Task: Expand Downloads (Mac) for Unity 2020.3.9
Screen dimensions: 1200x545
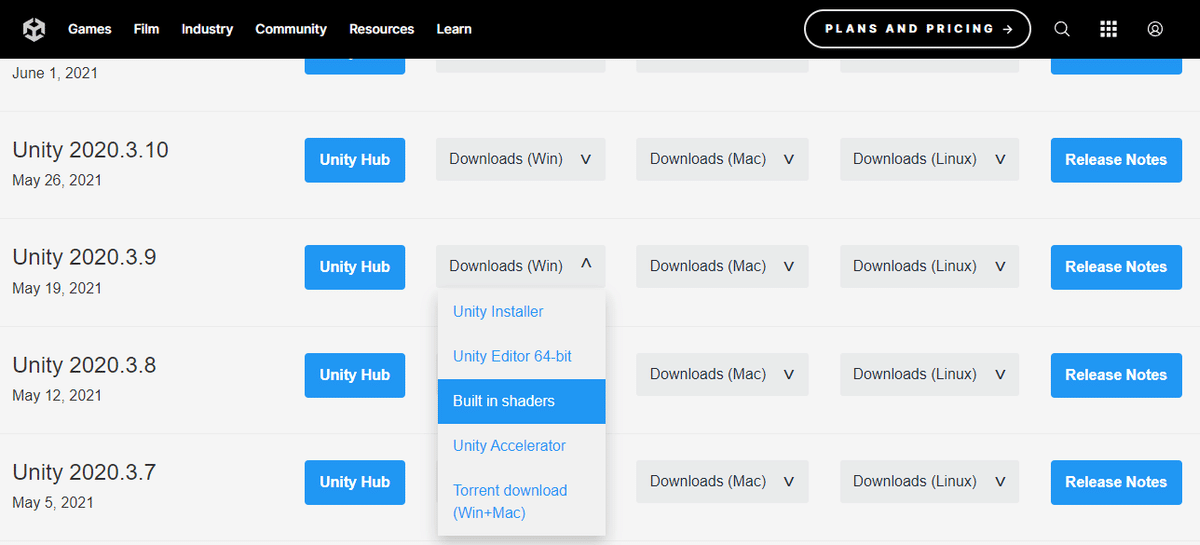Action: (x=722, y=266)
